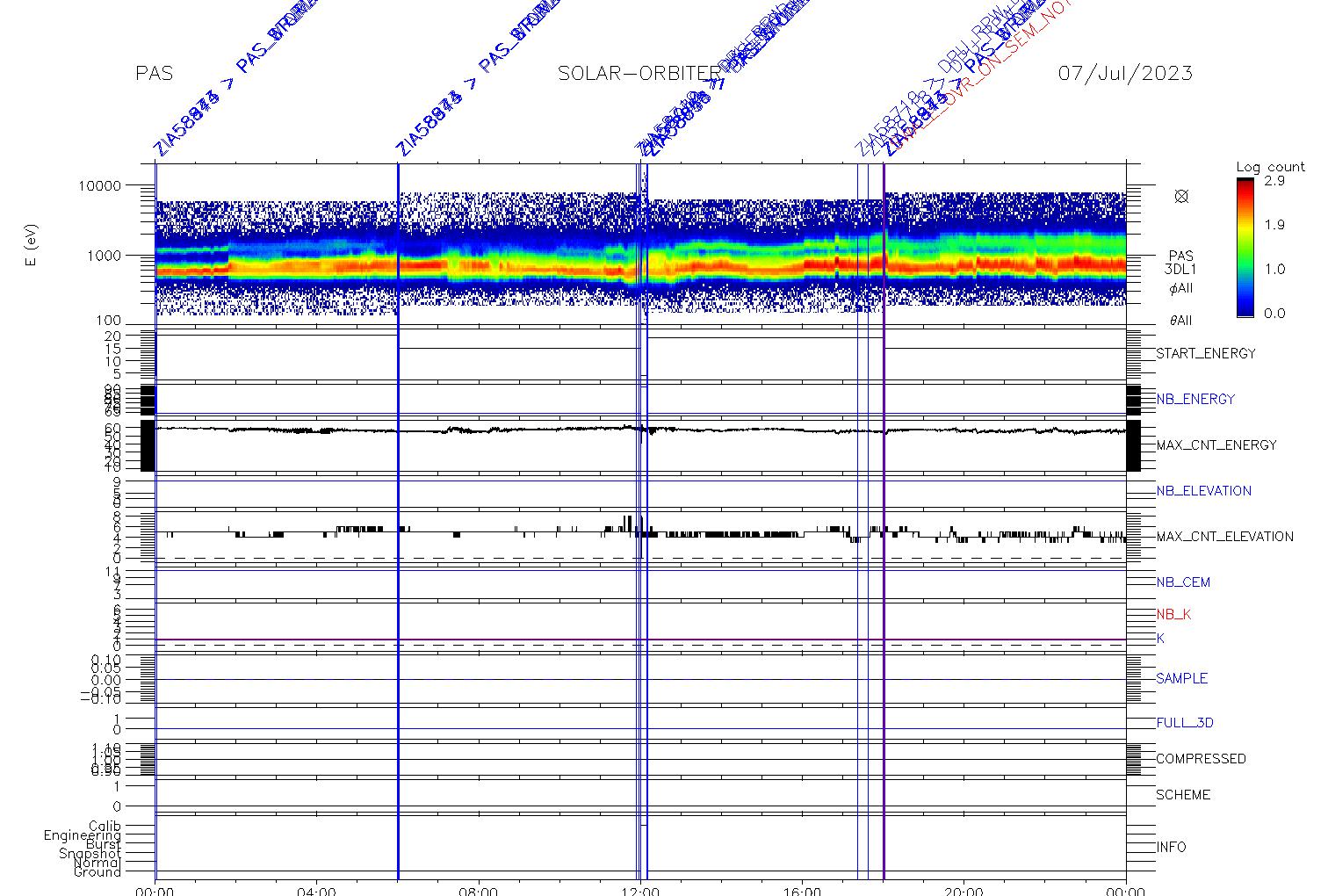Click the 04:00 time axis label
Screen dimensions: 1328x896
[x=317, y=891]
